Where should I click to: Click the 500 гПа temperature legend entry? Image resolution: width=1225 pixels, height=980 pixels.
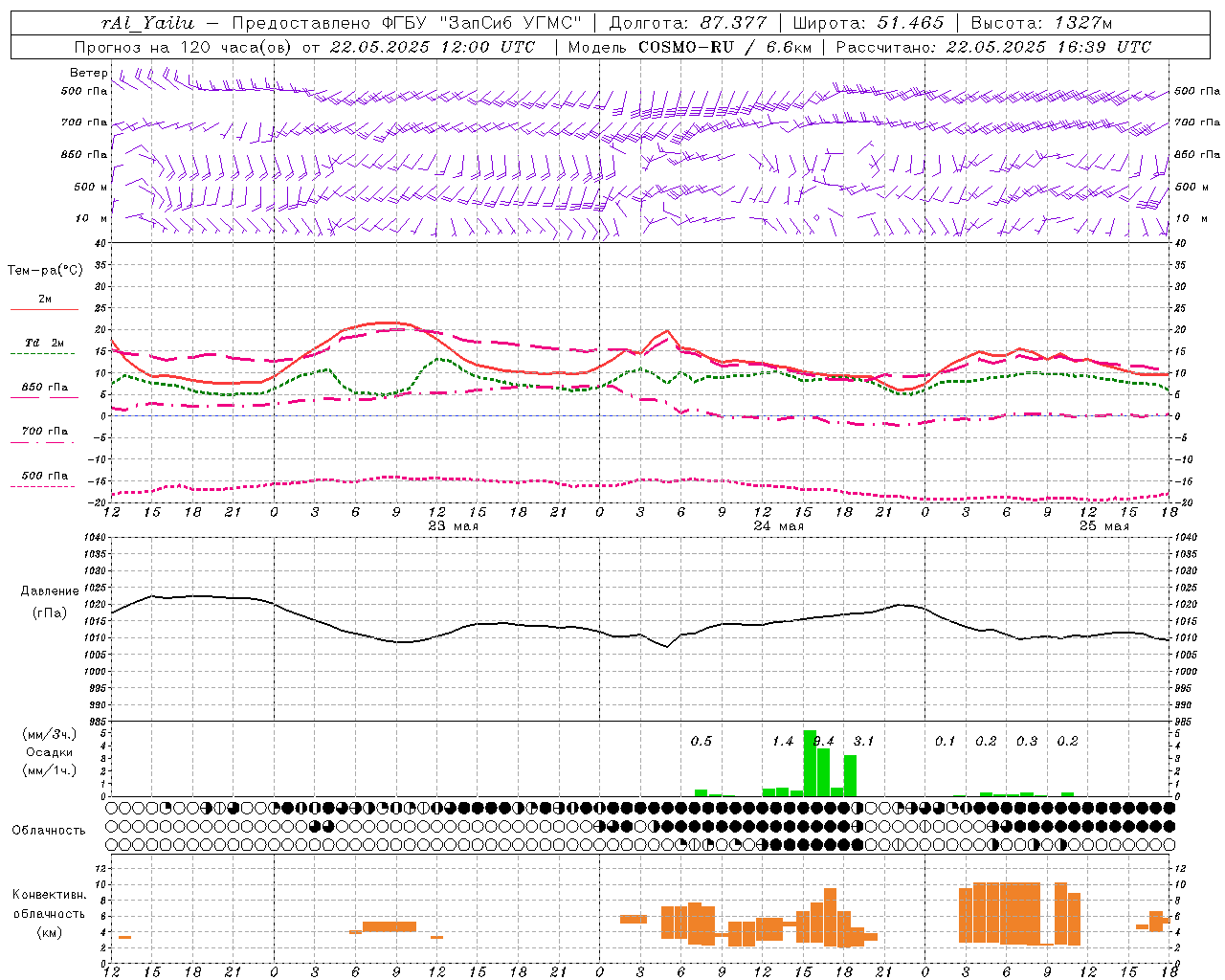click(45, 476)
